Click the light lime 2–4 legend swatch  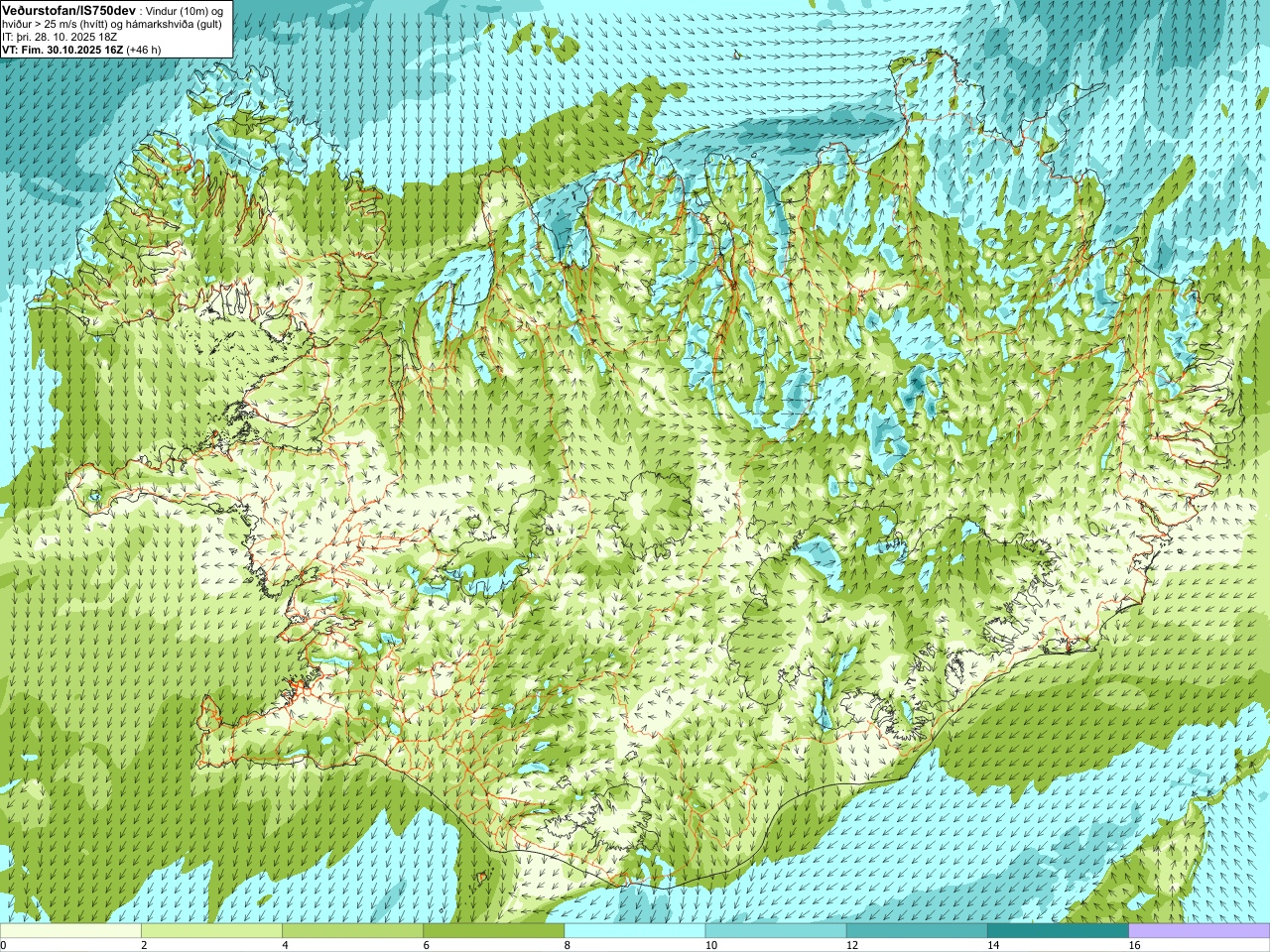211,931
